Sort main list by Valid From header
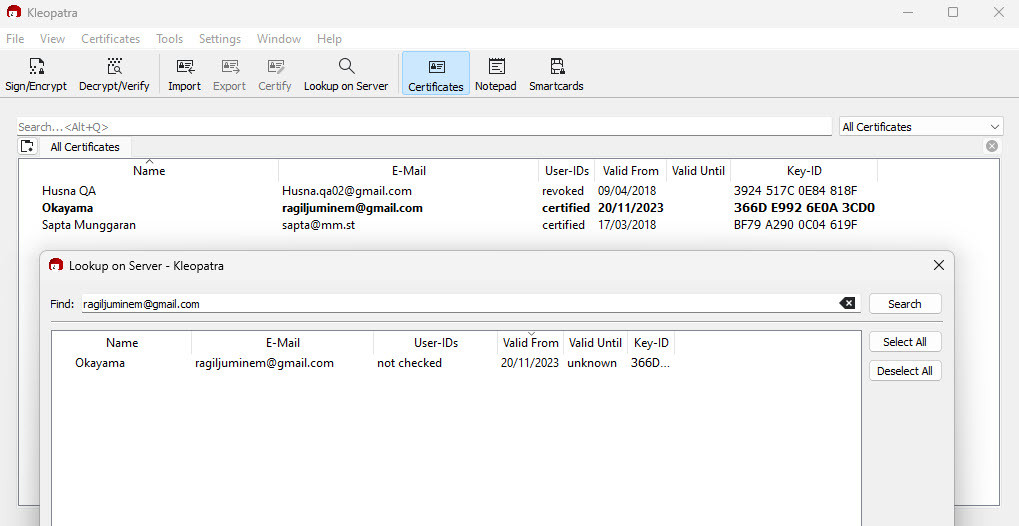Screen dimensions: 1019x526 coord(630,171)
